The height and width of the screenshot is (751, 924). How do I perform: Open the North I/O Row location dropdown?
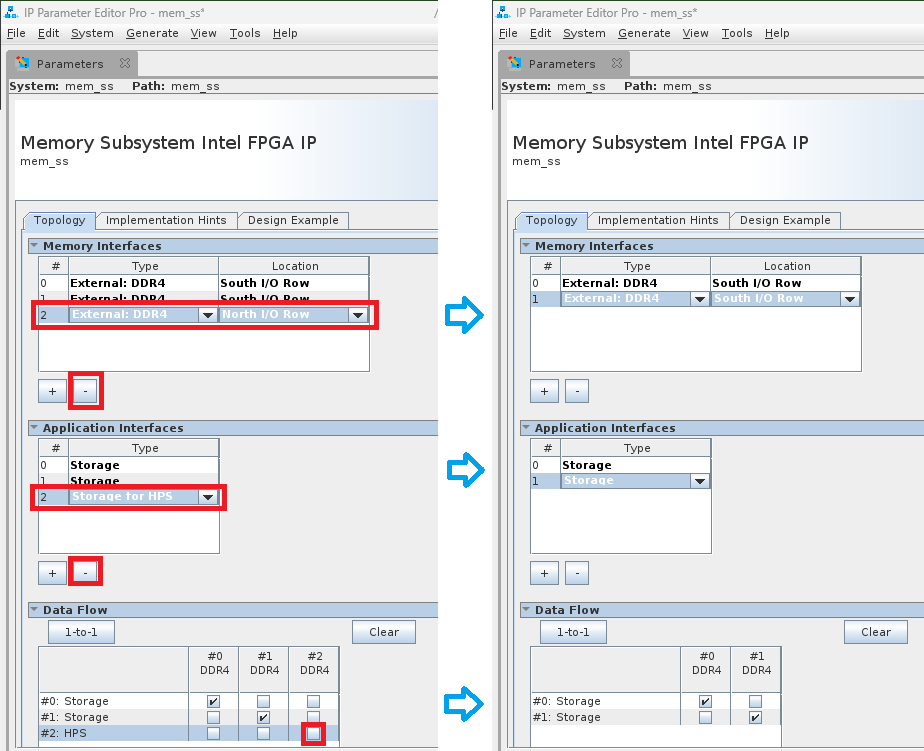(x=357, y=315)
